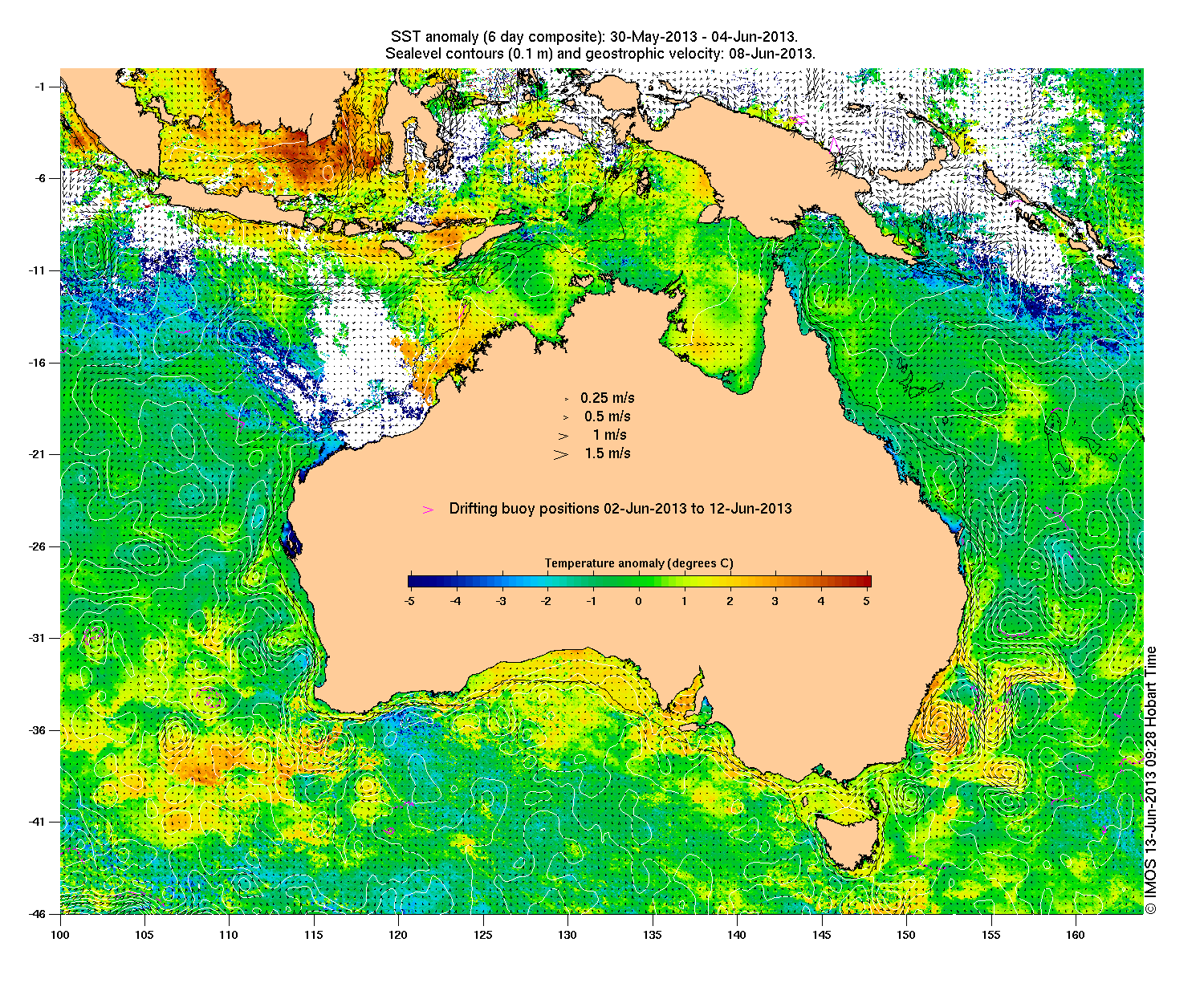Click the "130" longitude axis label
Viewport: 1204px width, 983px height.
(567, 935)
